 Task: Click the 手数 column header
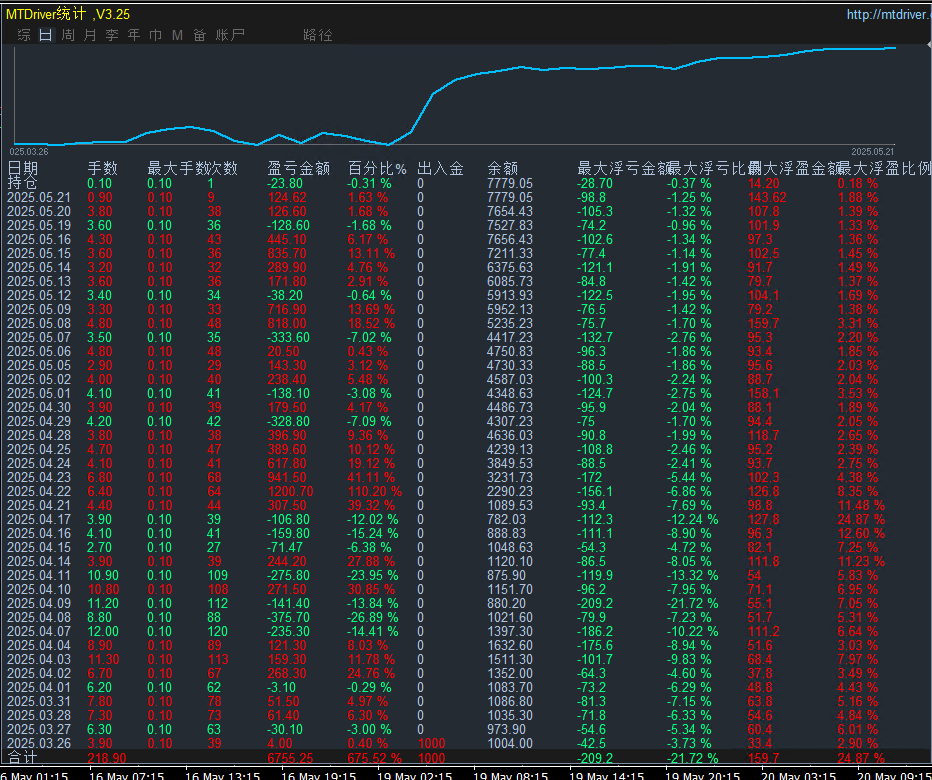point(102,168)
